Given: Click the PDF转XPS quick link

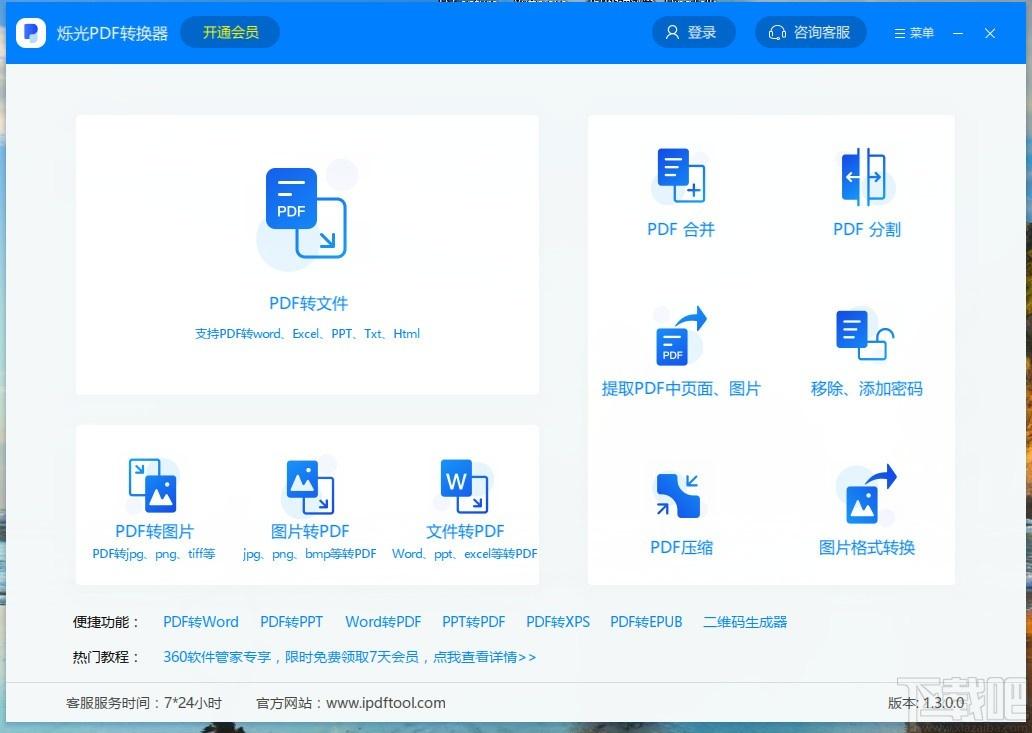Looking at the screenshot, I should click(x=558, y=622).
